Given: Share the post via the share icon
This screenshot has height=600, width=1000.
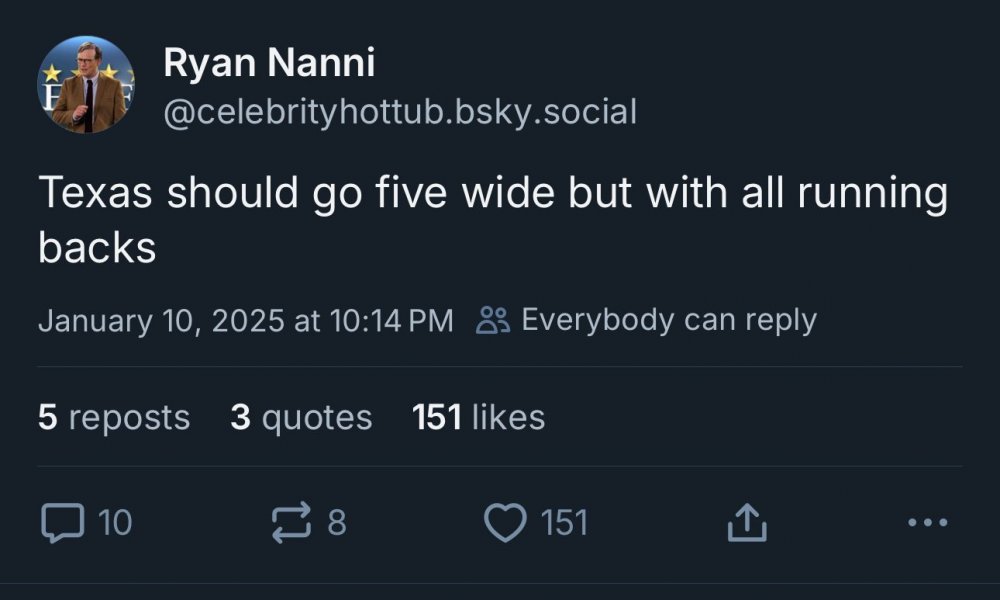Looking at the screenshot, I should click(x=742, y=521).
